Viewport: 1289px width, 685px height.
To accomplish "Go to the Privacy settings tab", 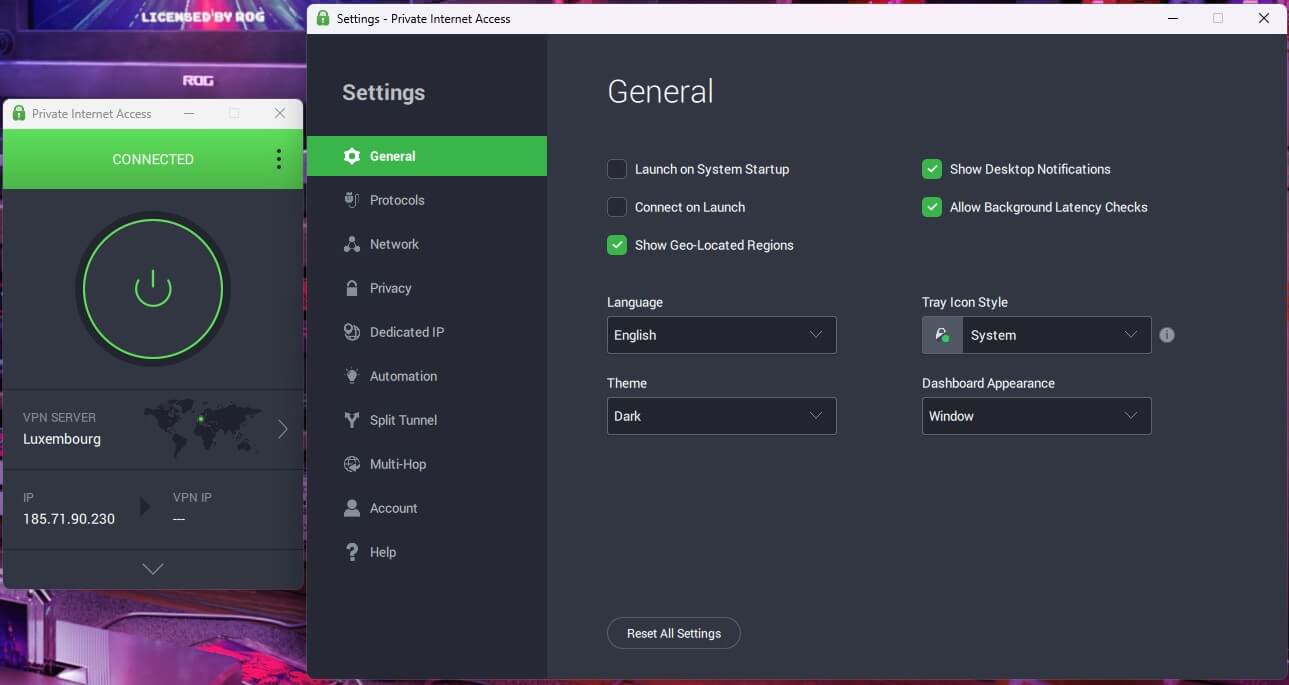I will (427, 288).
